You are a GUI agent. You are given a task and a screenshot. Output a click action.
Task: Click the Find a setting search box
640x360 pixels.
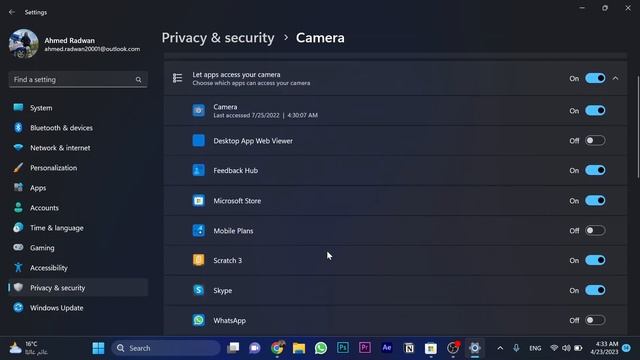coord(78,80)
